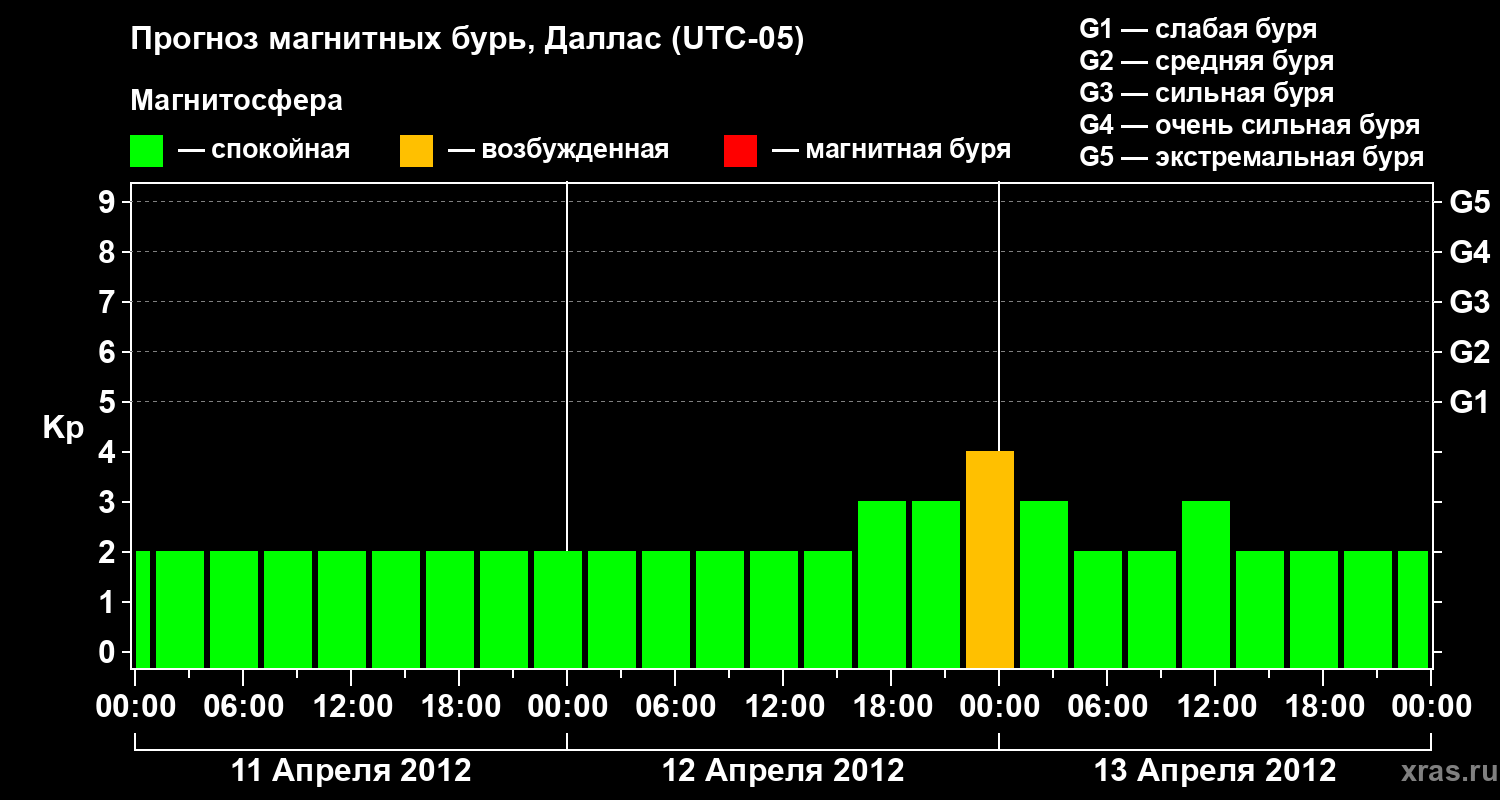Screen dimensions: 1500x800
Task: Click the G4 label on right axis
Action: click(x=1470, y=252)
